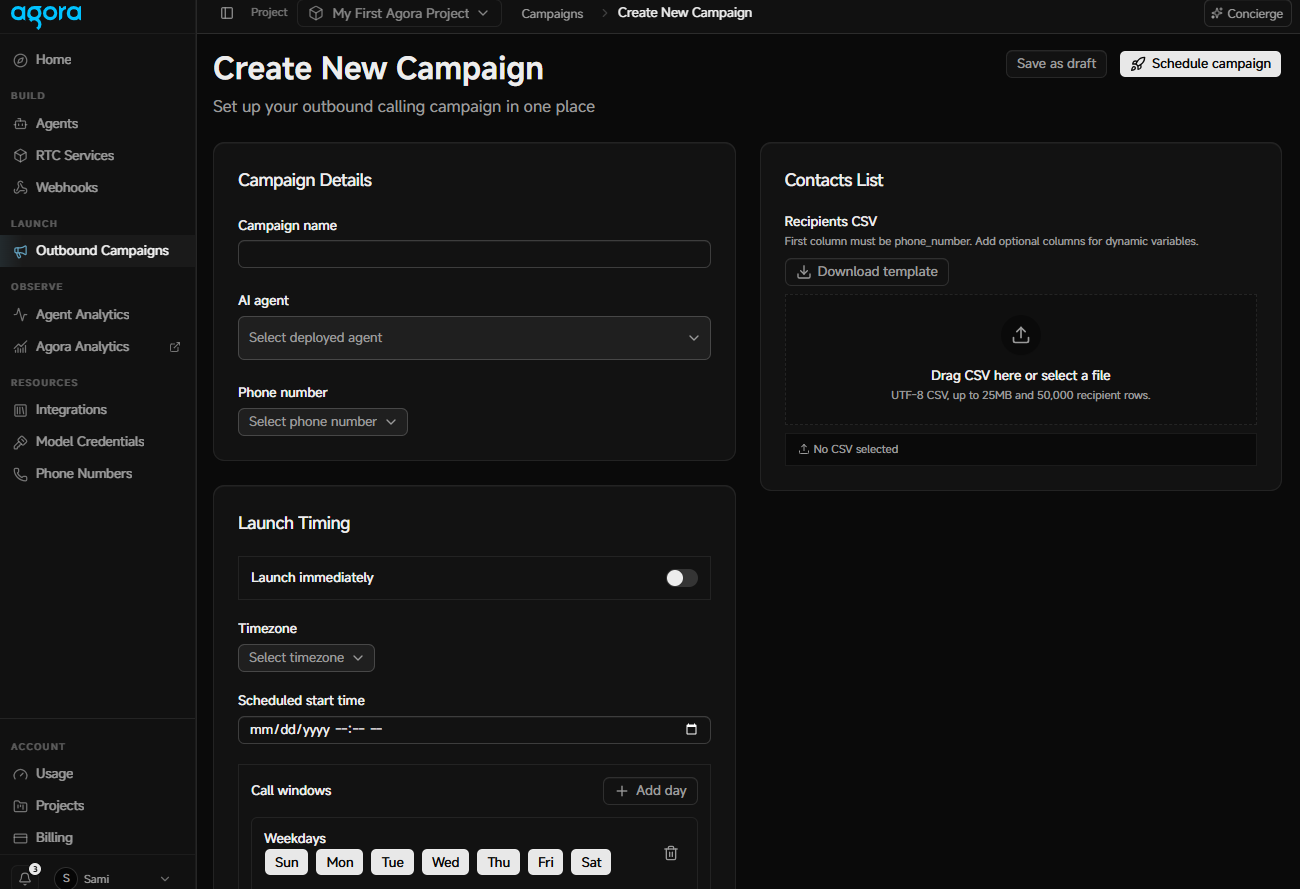Navigate to Campaigns breadcrumb link
The width and height of the screenshot is (1300, 889).
click(x=552, y=14)
